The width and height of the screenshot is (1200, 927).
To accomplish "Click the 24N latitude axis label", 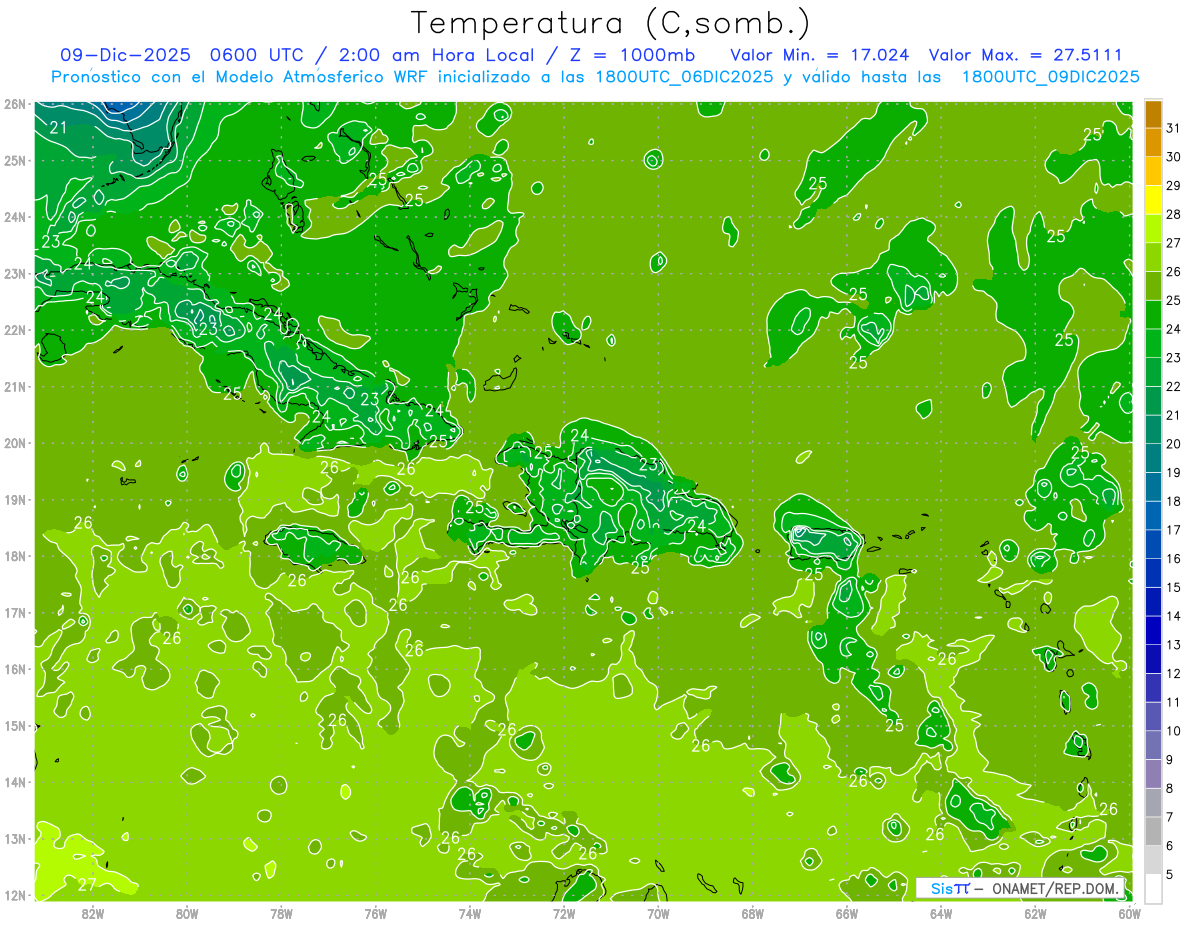I will coord(16,217).
